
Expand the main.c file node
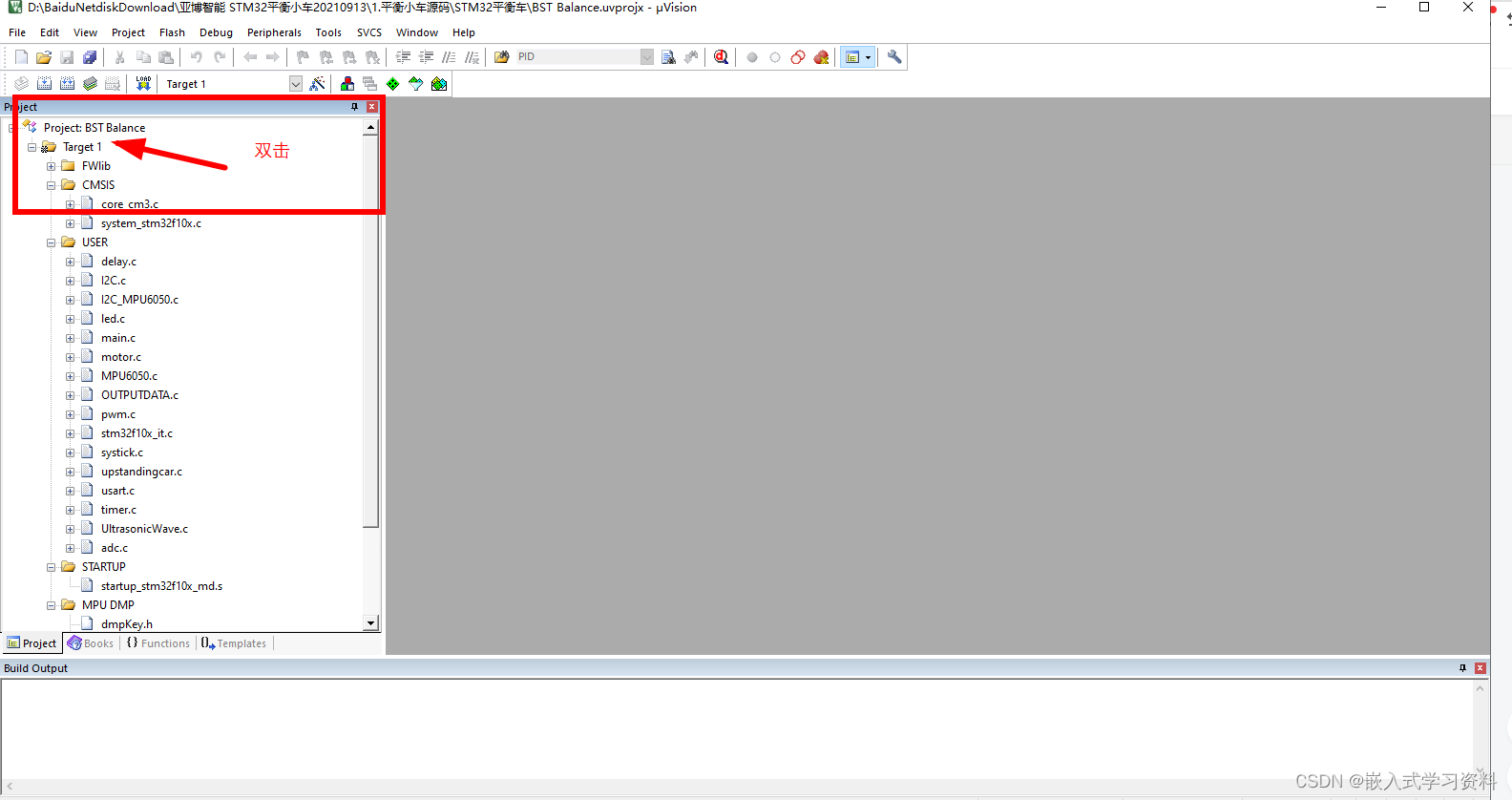pos(71,338)
